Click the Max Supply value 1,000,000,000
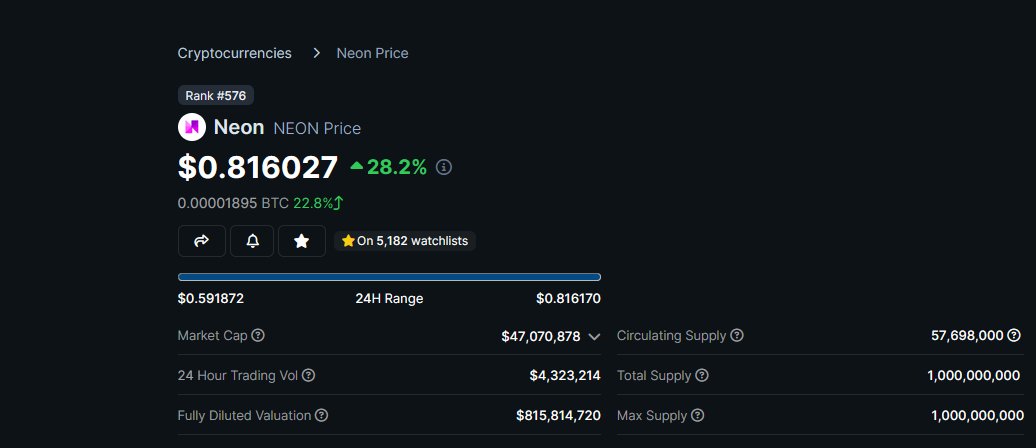 (x=978, y=416)
